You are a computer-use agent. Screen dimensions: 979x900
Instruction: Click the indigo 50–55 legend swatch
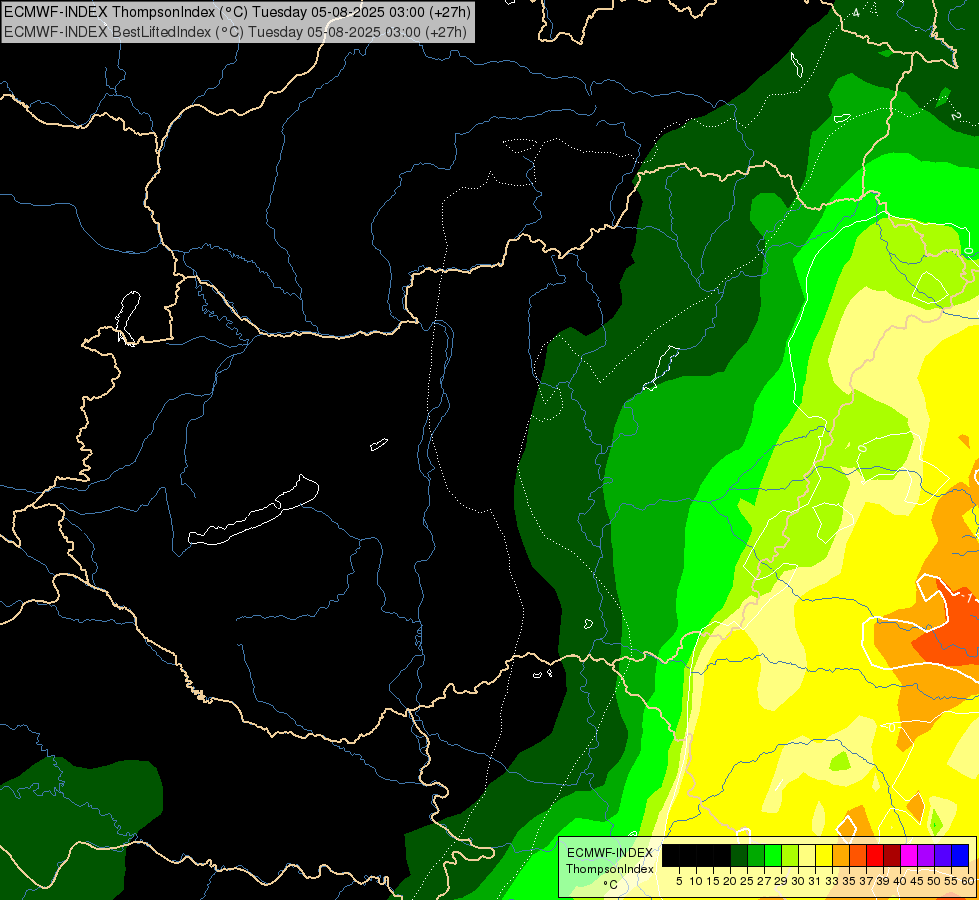942,856
